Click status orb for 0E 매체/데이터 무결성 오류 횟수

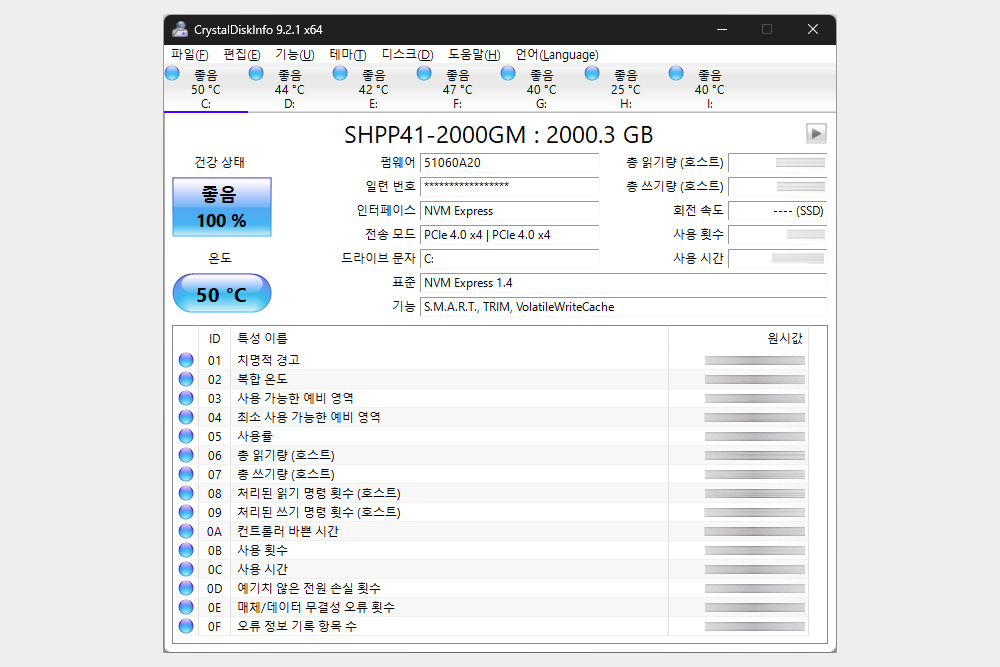(x=186, y=607)
